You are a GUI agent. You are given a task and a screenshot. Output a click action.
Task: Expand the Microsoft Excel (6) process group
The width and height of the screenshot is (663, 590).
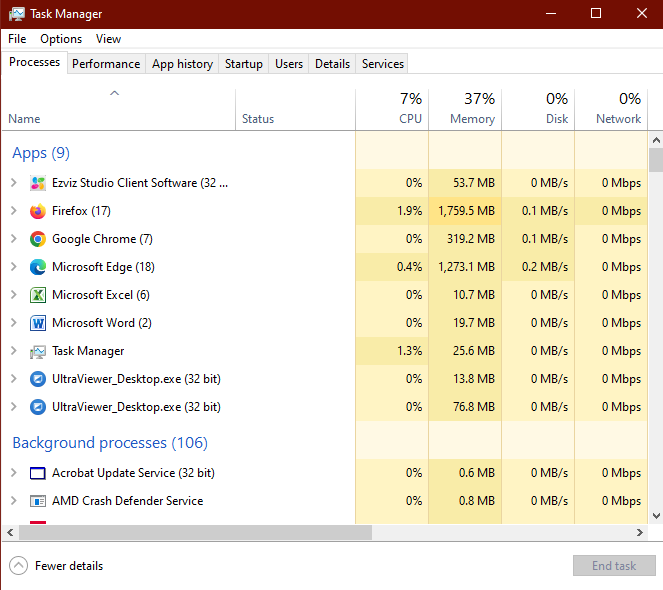click(14, 294)
